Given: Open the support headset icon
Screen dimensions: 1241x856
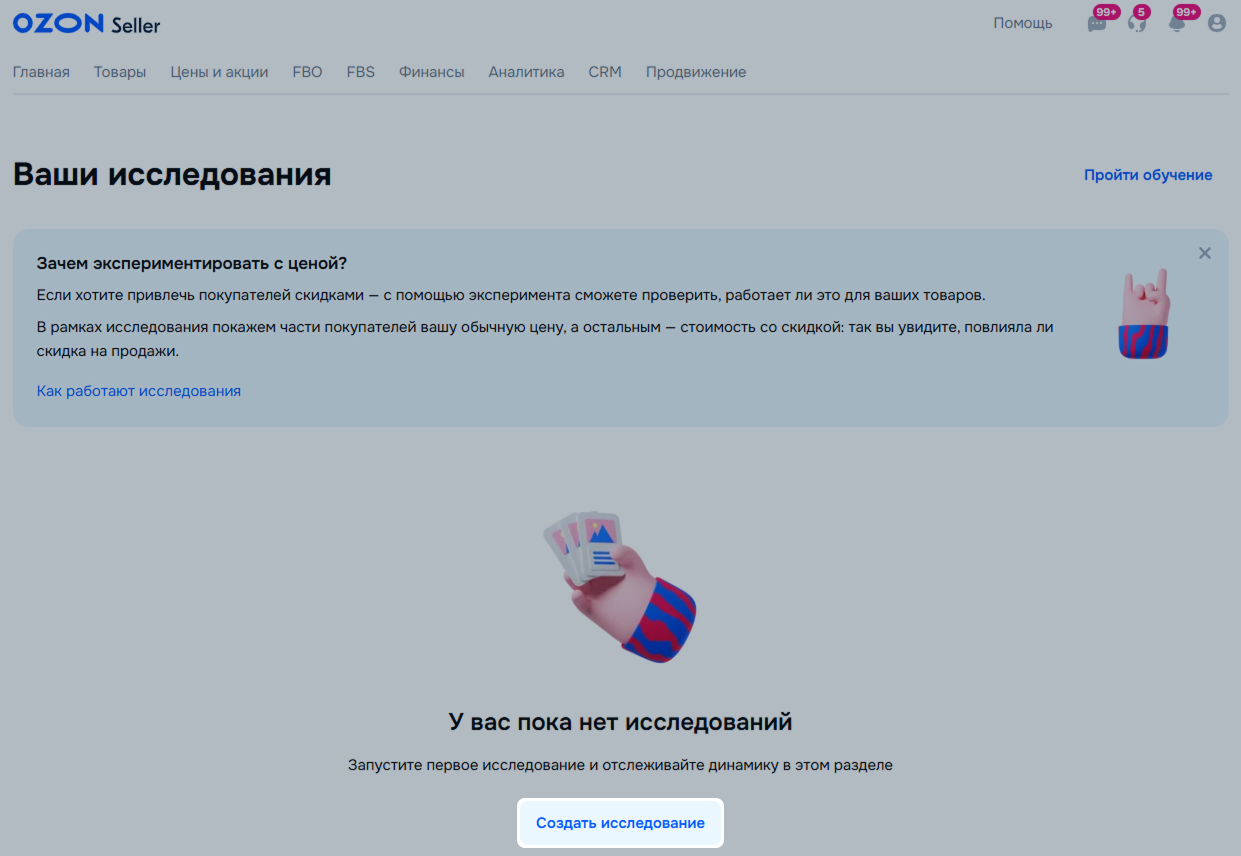Looking at the screenshot, I should 1137,23.
